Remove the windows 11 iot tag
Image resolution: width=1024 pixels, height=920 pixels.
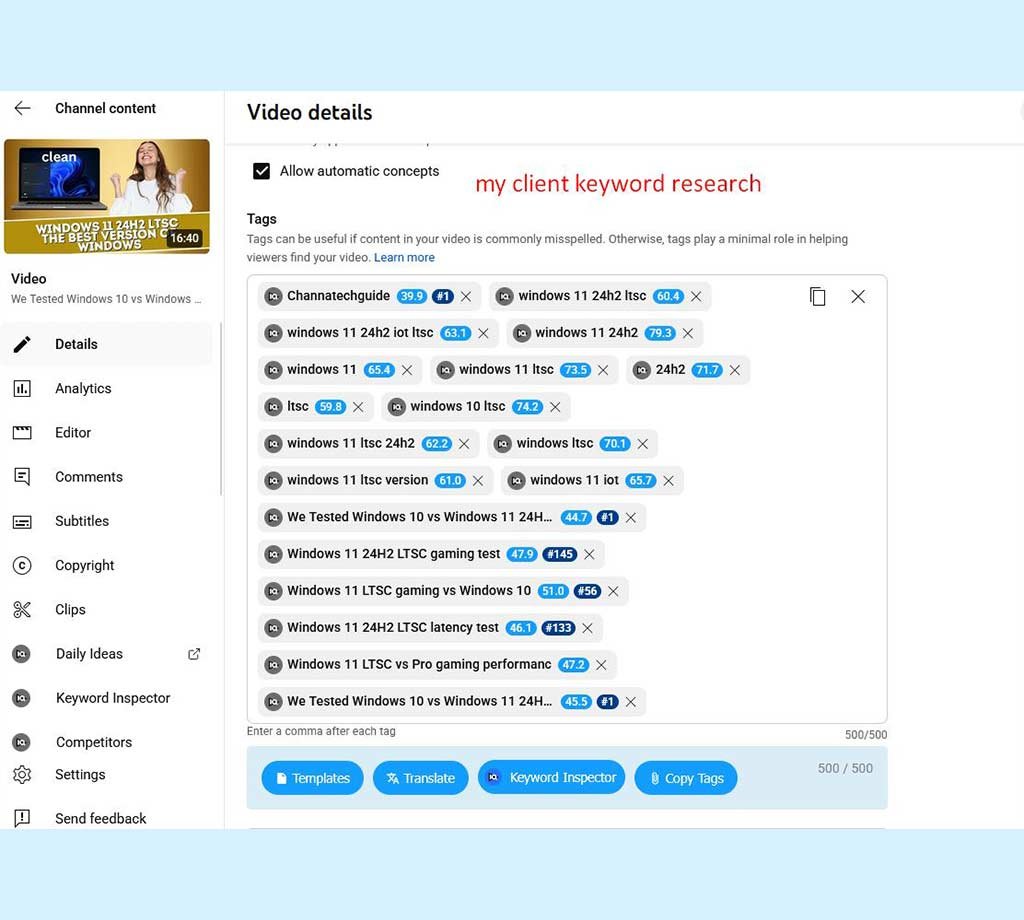coord(668,481)
